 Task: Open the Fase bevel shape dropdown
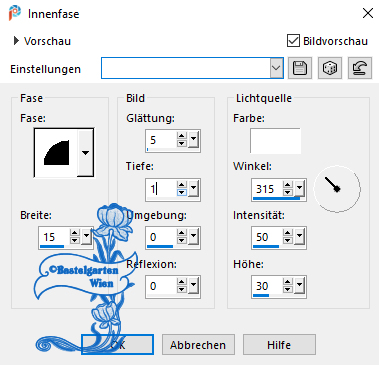click(85, 153)
